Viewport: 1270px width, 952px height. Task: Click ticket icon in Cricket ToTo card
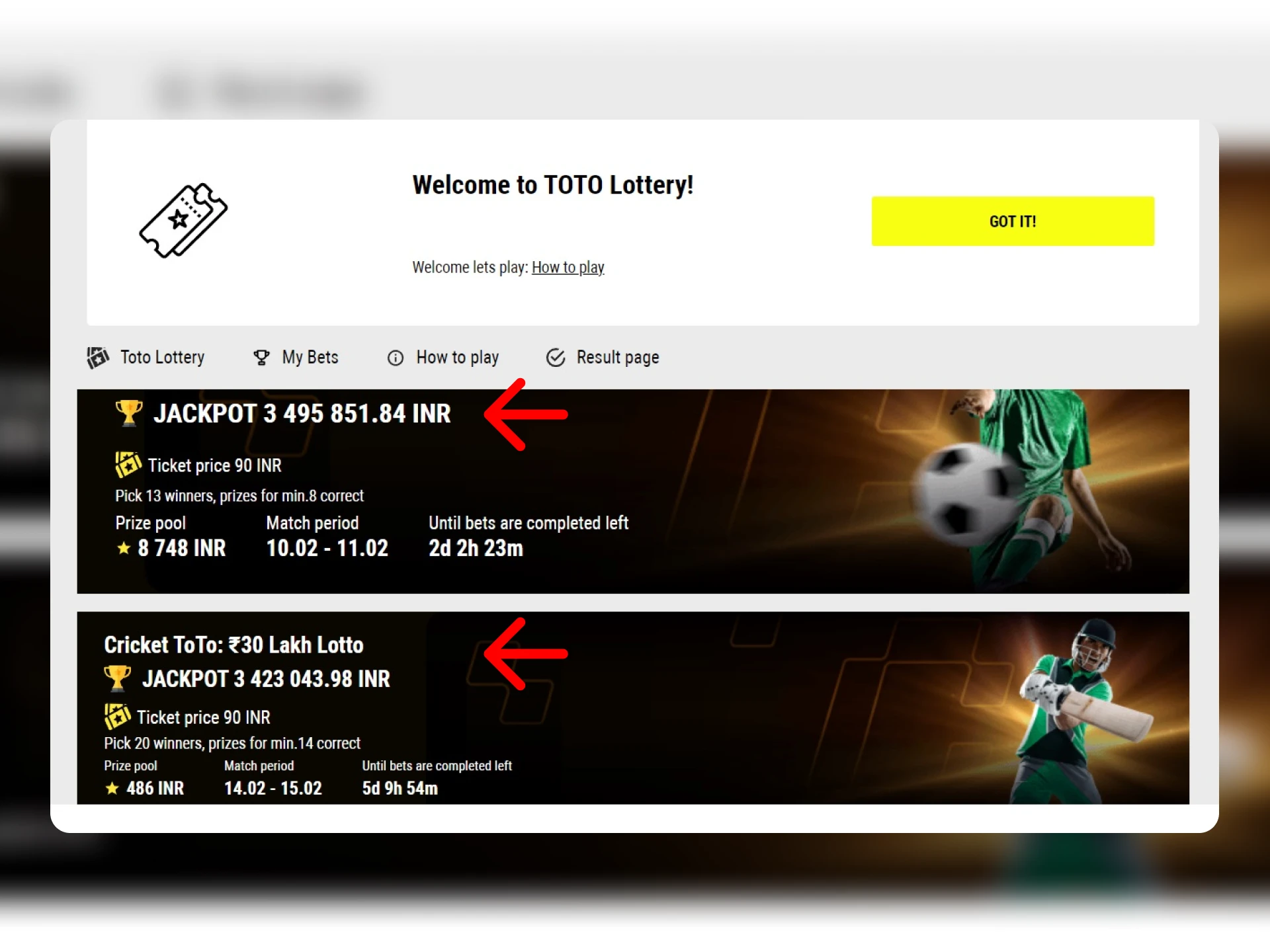tap(117, 717)
